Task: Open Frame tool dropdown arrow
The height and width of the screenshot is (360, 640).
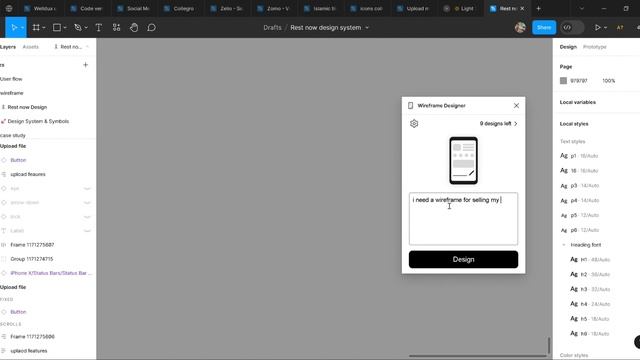Action: [44, 27]
